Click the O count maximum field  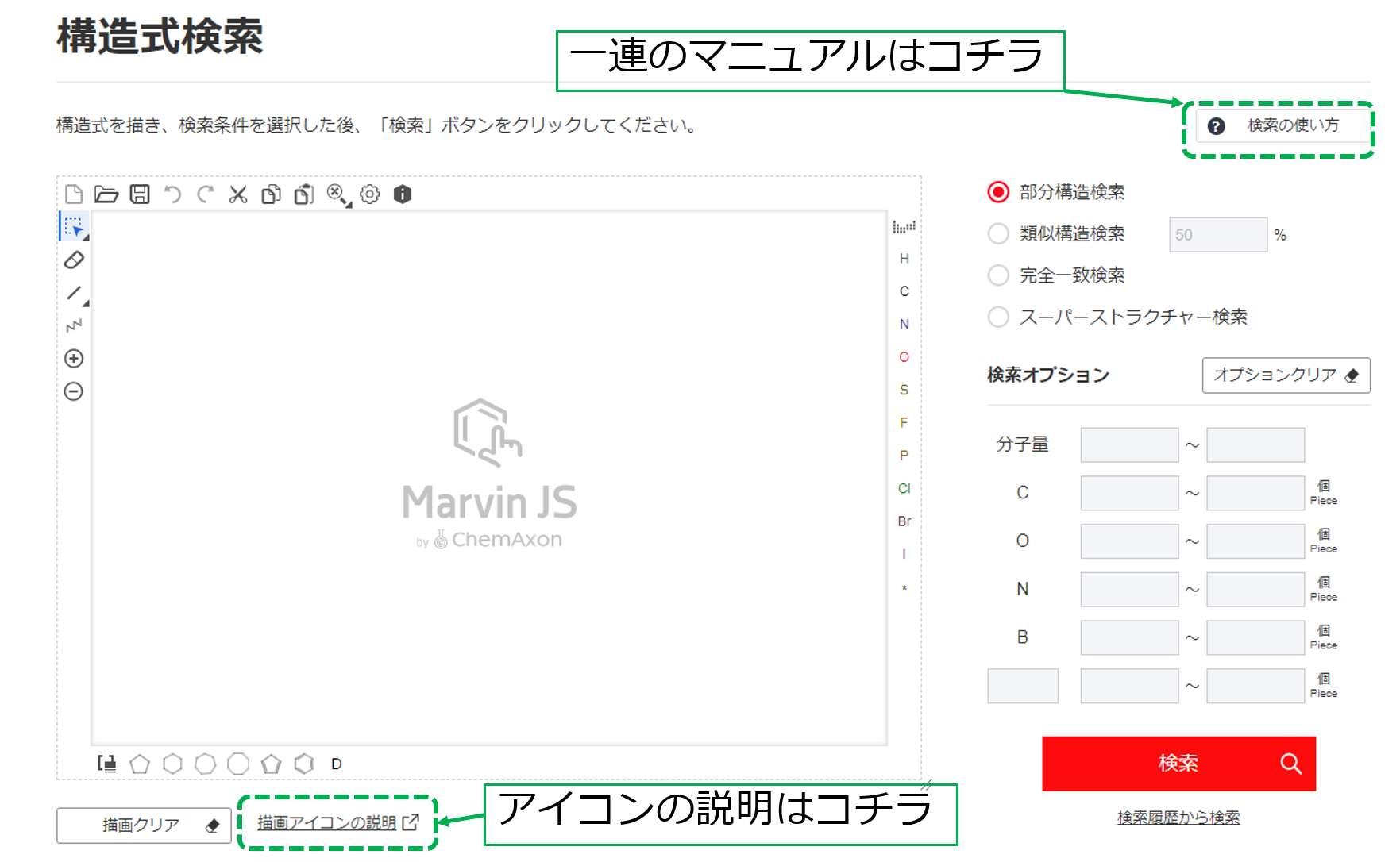1255,541
